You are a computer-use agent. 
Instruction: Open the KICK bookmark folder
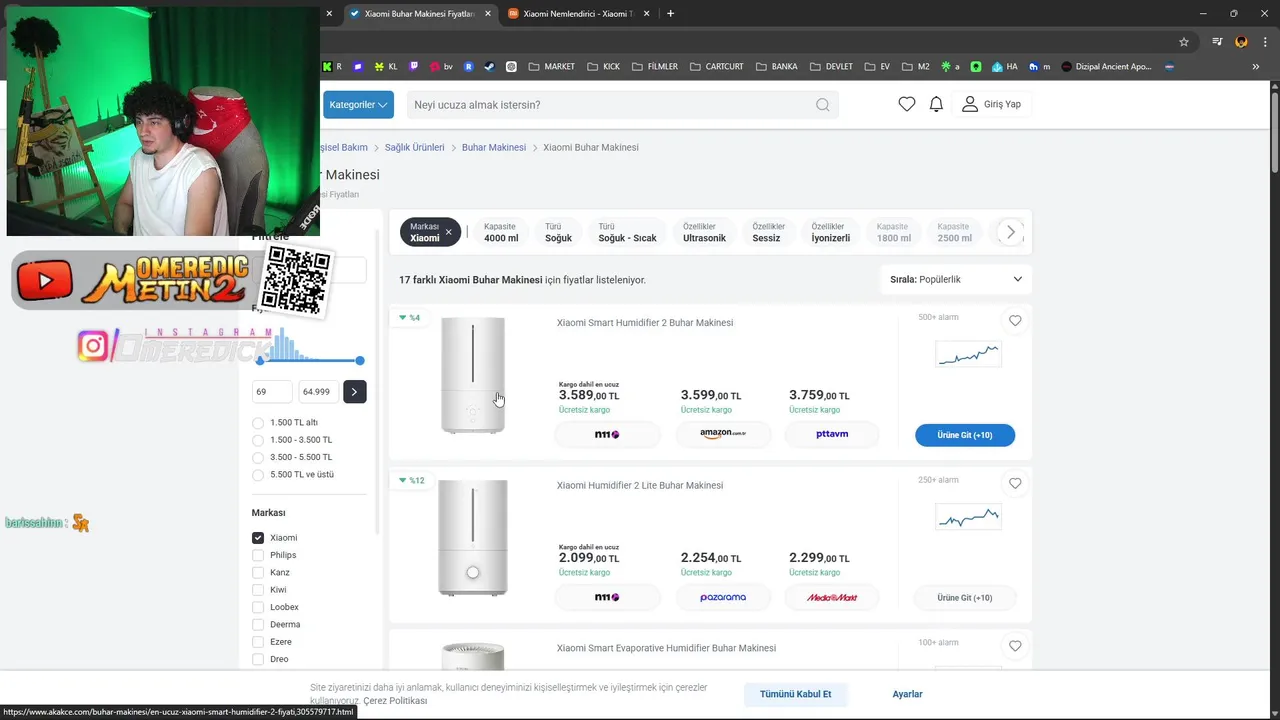point(603,67)
